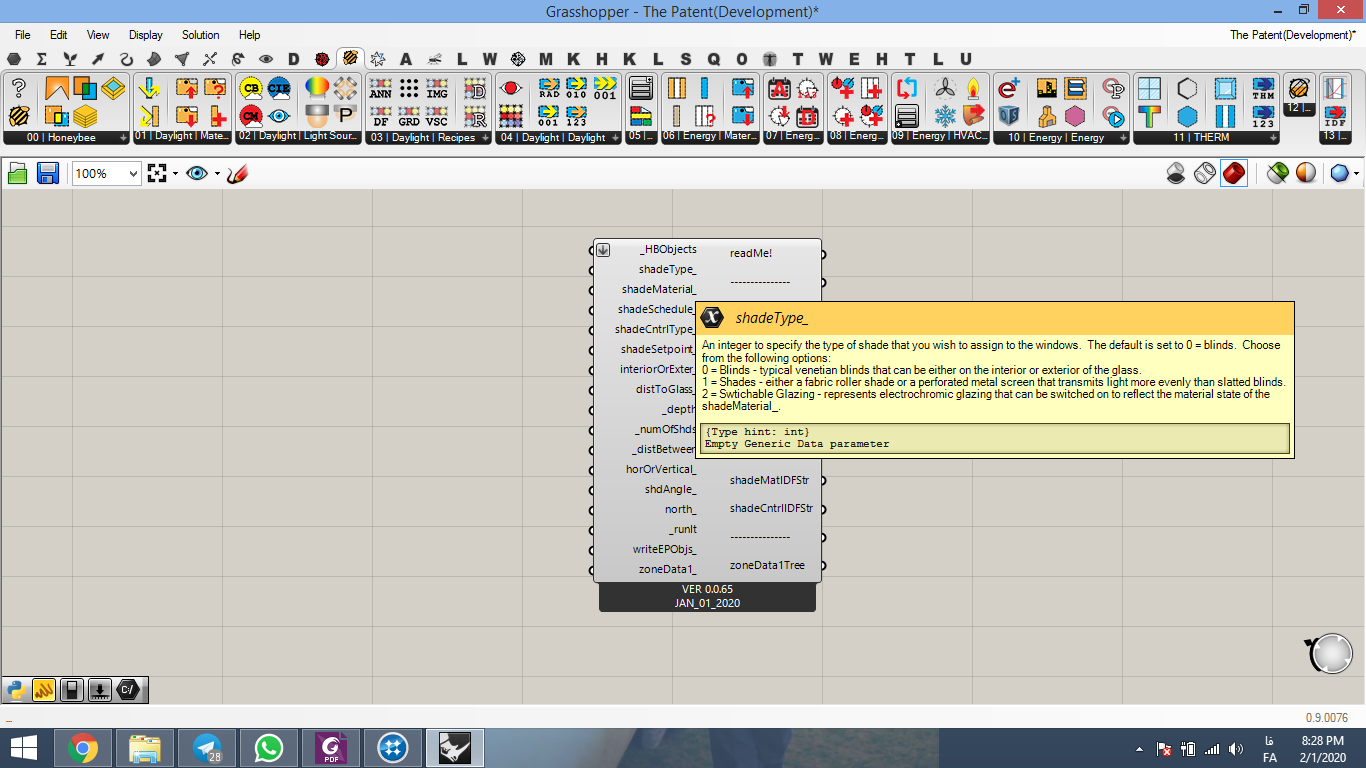Image resolution: width=1366 pixels, height=768 pixels.
Task: Toggle preview selected objects only button
Action: (1277, 173)
